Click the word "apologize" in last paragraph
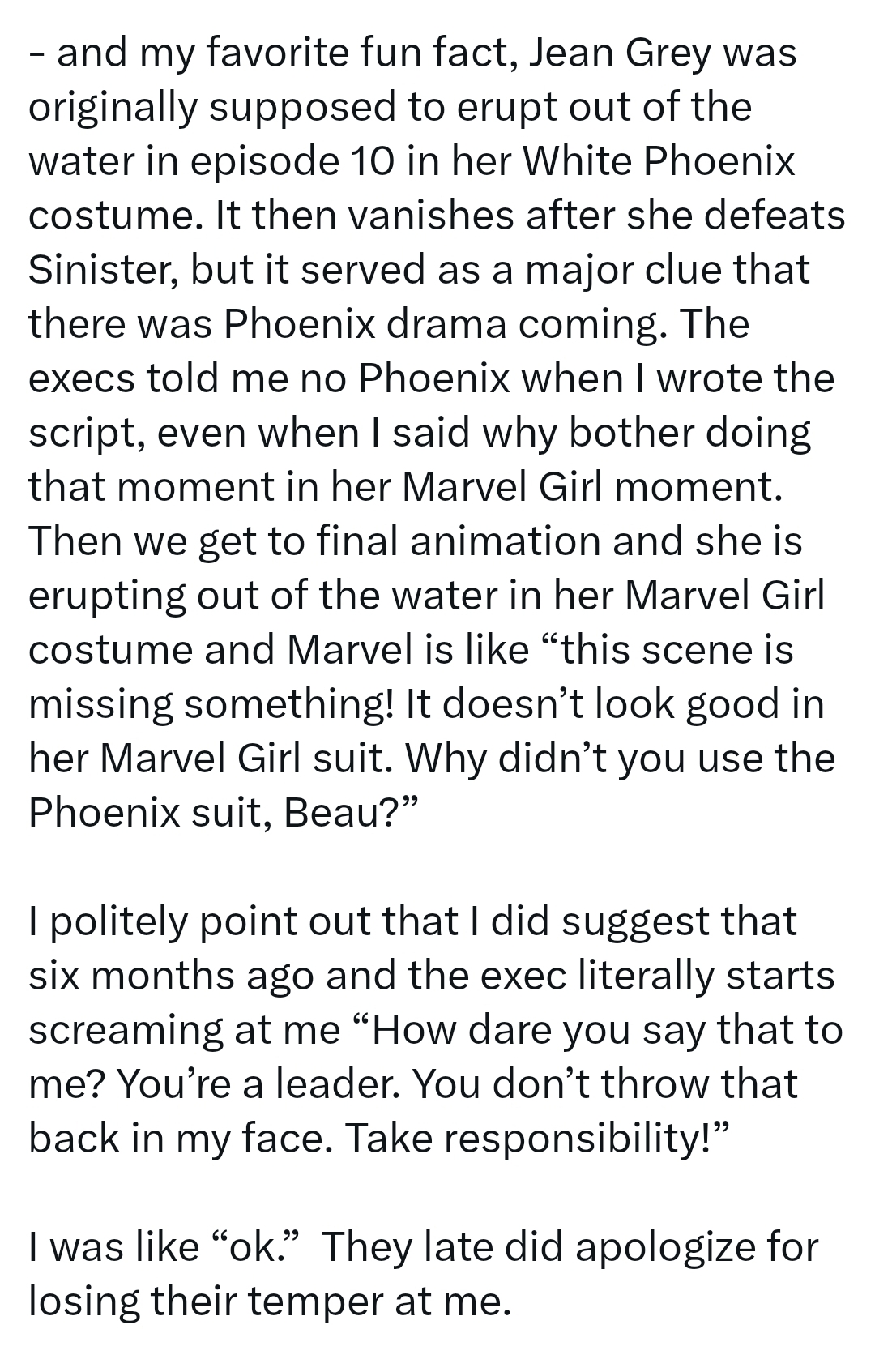This screenshot has width=875, height=1372. click(664, 1248)
